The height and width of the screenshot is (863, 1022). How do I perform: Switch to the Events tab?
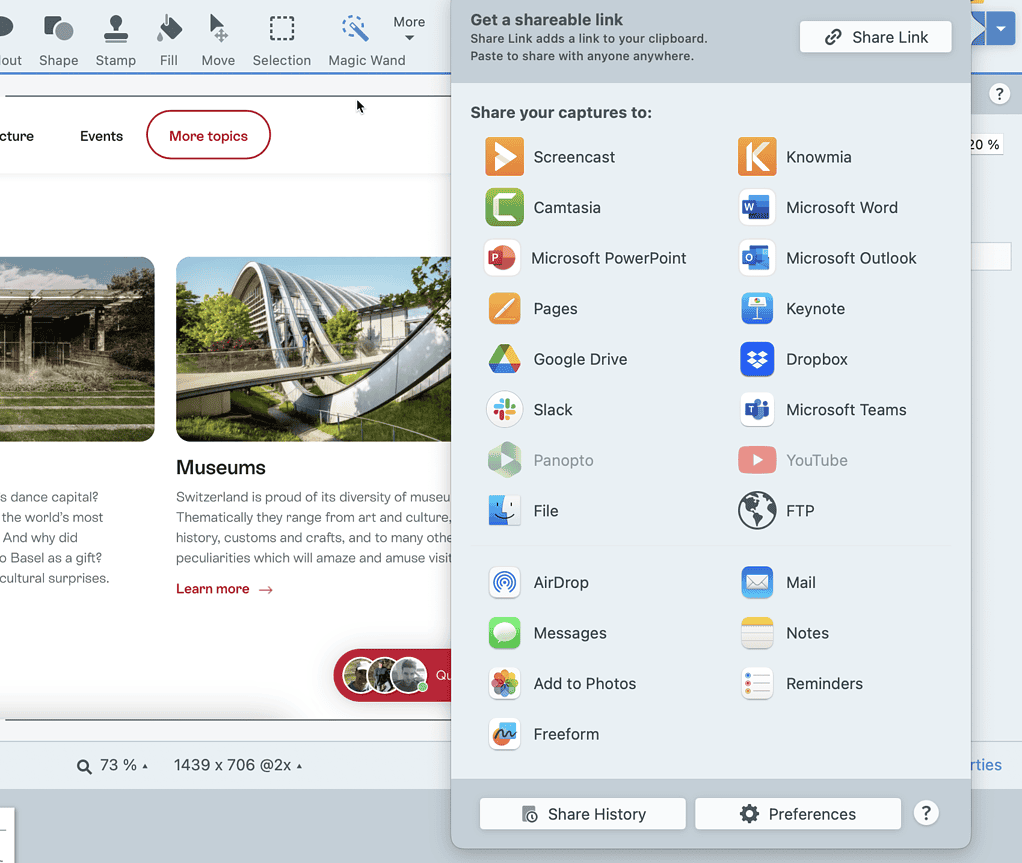(101, 135)
